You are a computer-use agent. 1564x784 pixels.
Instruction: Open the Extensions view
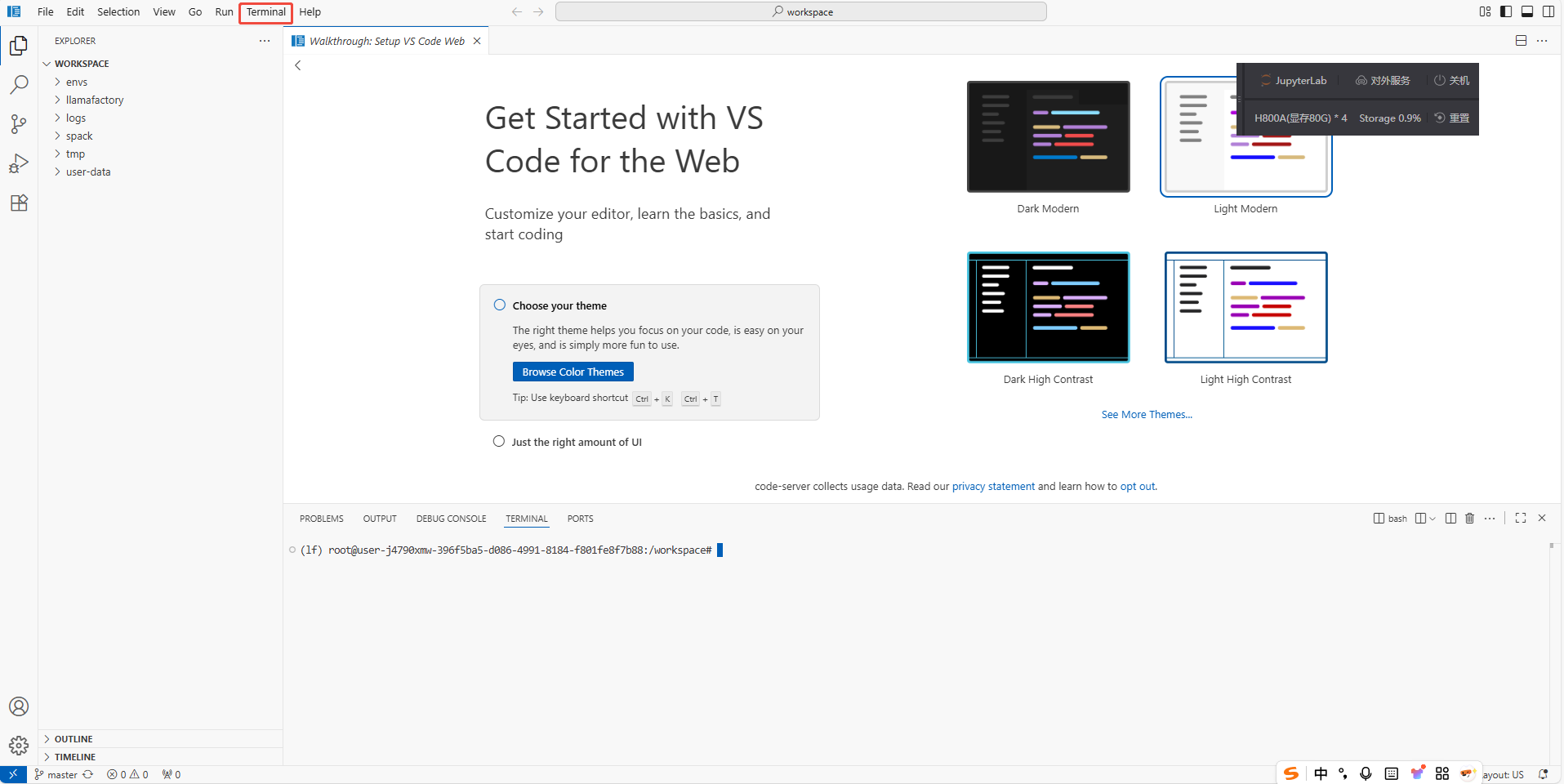coord(19,203)
